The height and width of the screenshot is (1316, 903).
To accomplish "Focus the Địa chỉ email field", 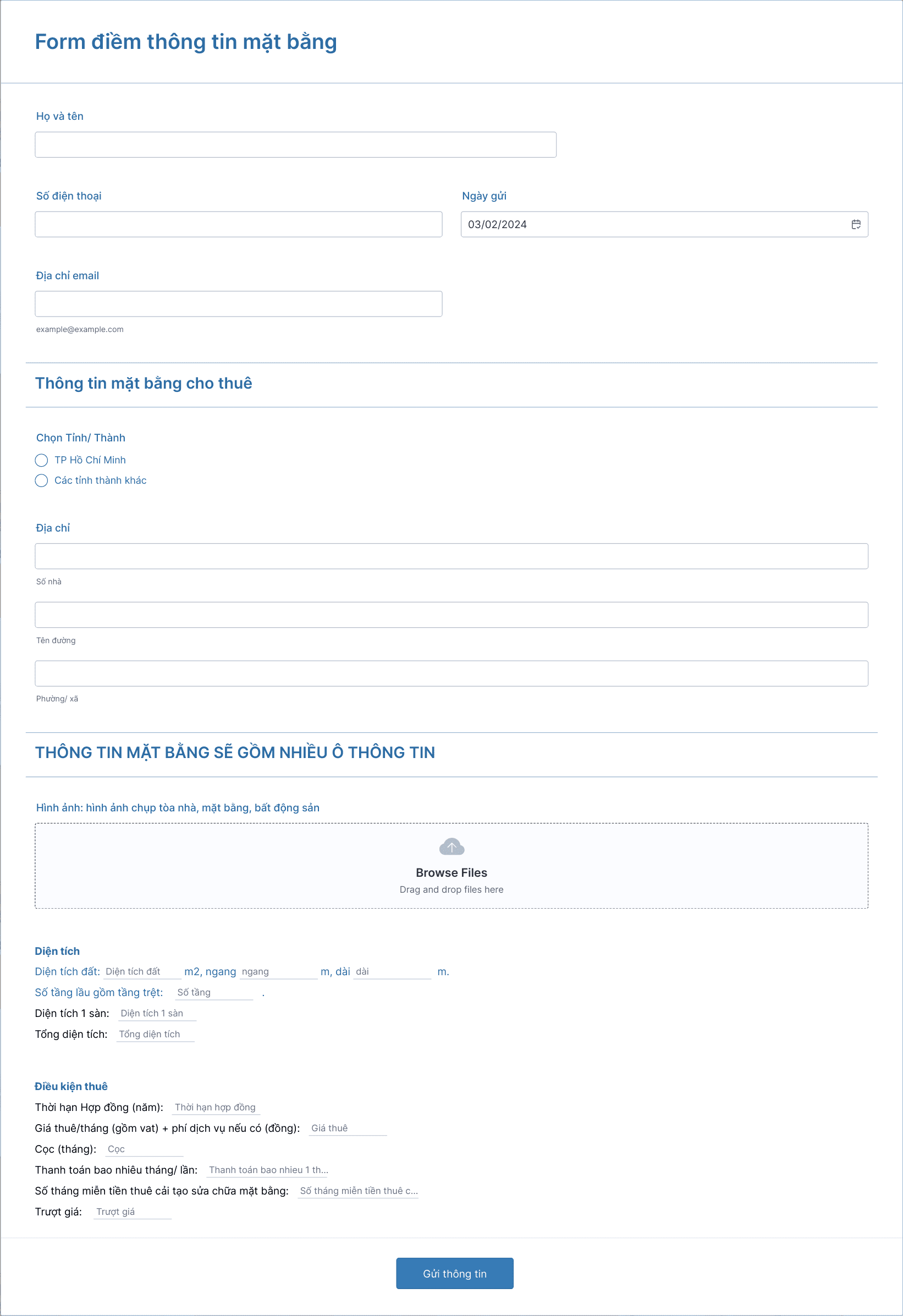I will [238, 304].
